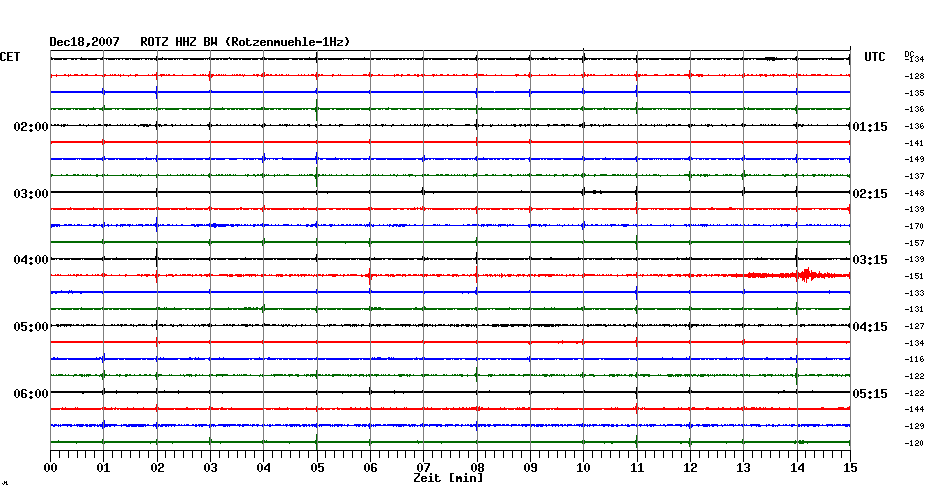Select the DC offset value -151
Viewport: 930px width, 494px height.
point(915,276)
